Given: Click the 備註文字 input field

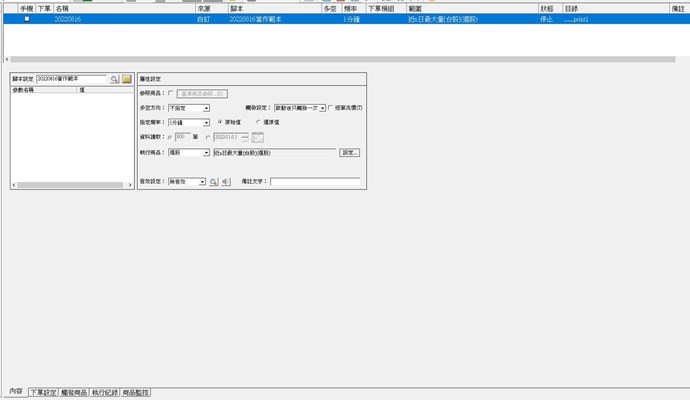Looking at the screenshot, I should tap(314, 182).
